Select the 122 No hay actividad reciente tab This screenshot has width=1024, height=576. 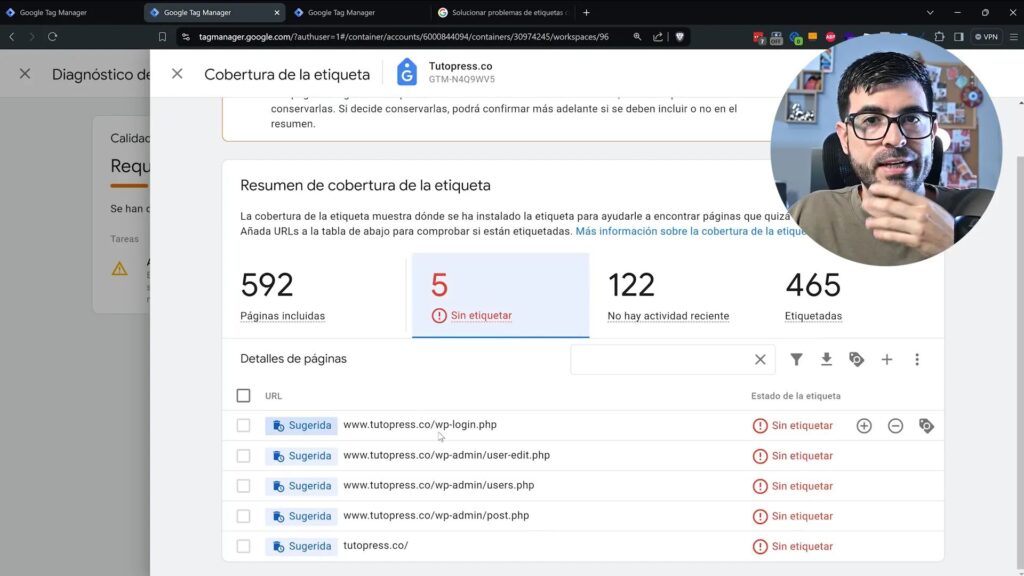click(x=677, y=295)
